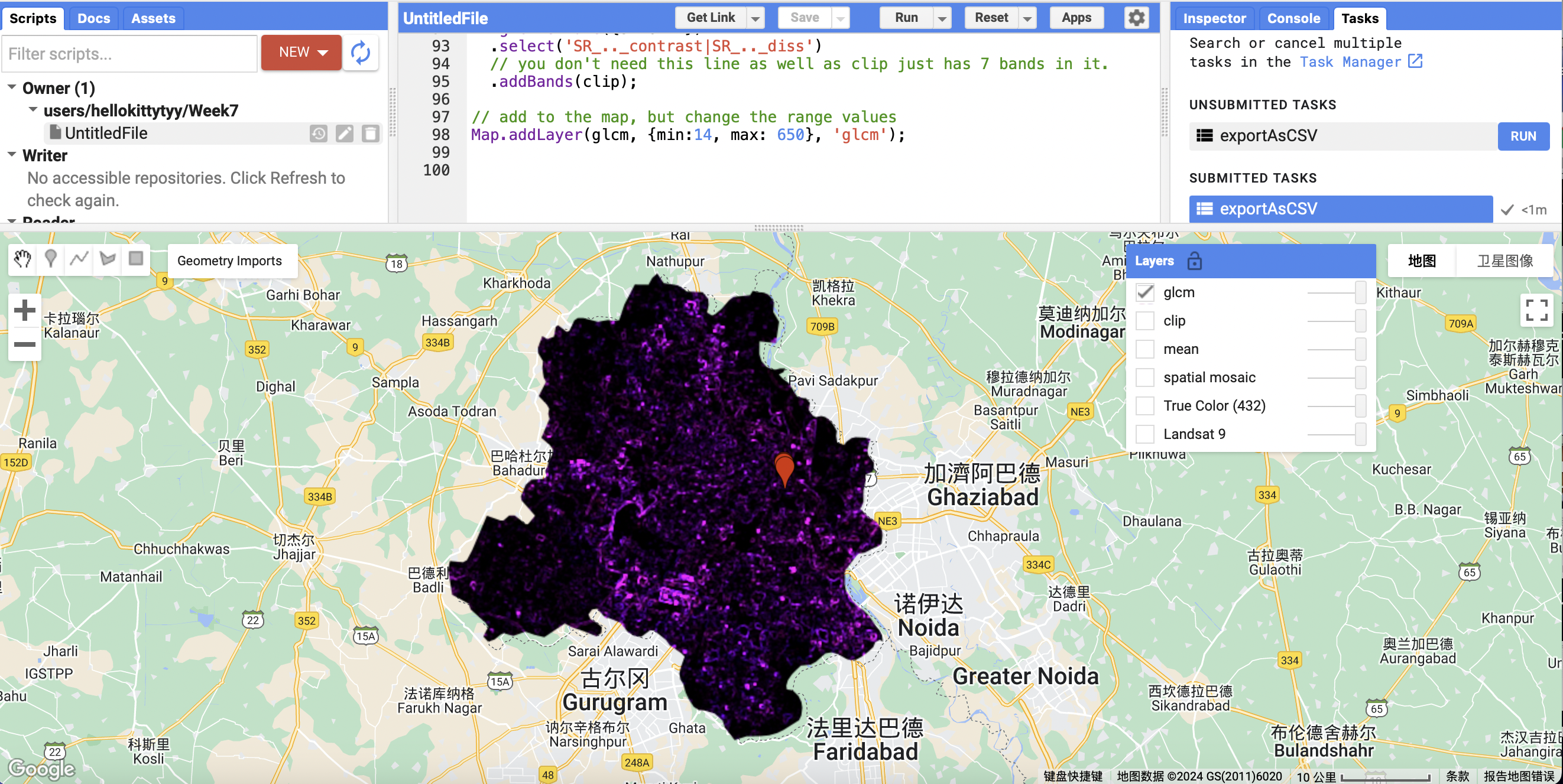
Task: Click the Filter scripts input field
Action: [130, 53]
